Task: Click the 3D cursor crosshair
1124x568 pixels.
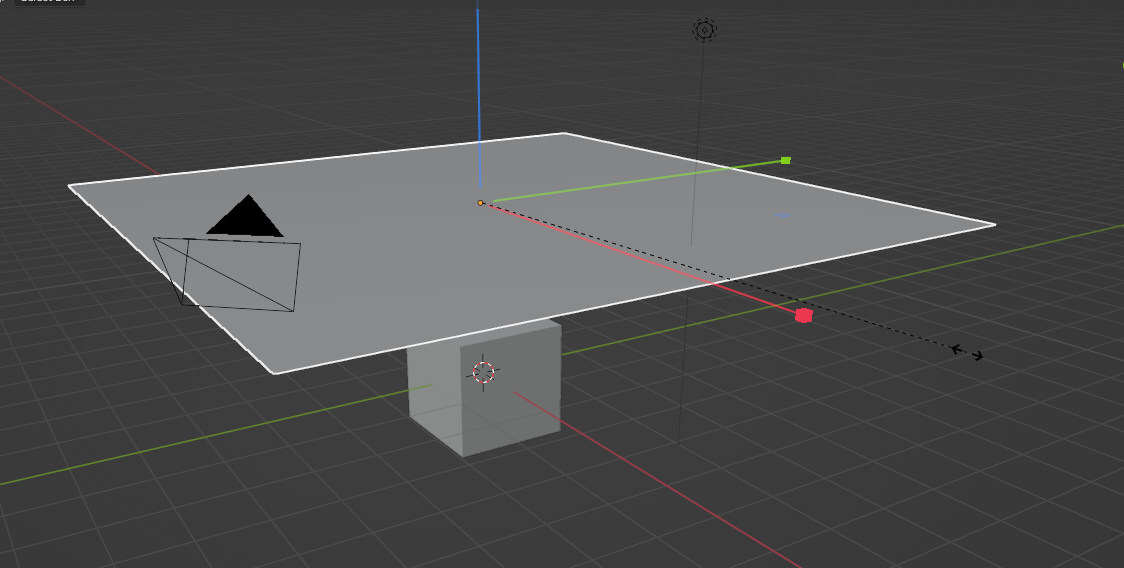Action: 484,372
